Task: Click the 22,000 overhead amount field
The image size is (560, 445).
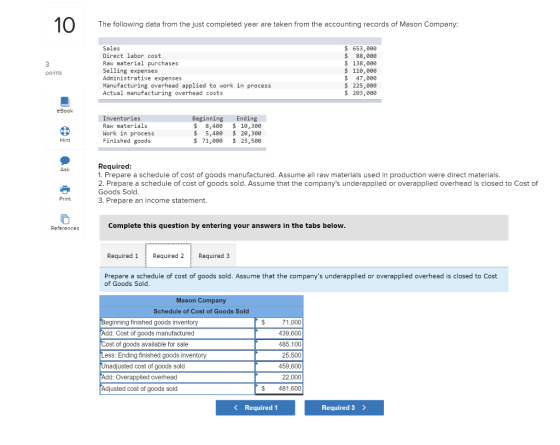Action: pyautogui.click(x=279, y=378)
